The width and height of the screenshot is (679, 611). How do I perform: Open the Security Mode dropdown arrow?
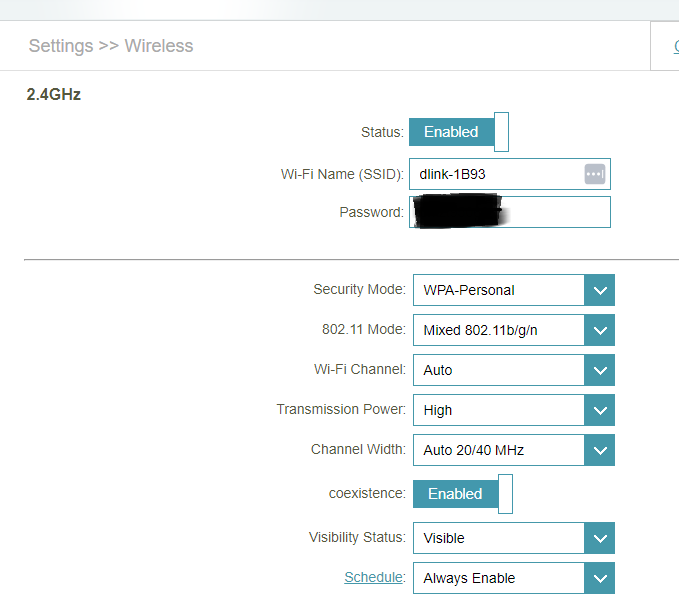point(599,290)
